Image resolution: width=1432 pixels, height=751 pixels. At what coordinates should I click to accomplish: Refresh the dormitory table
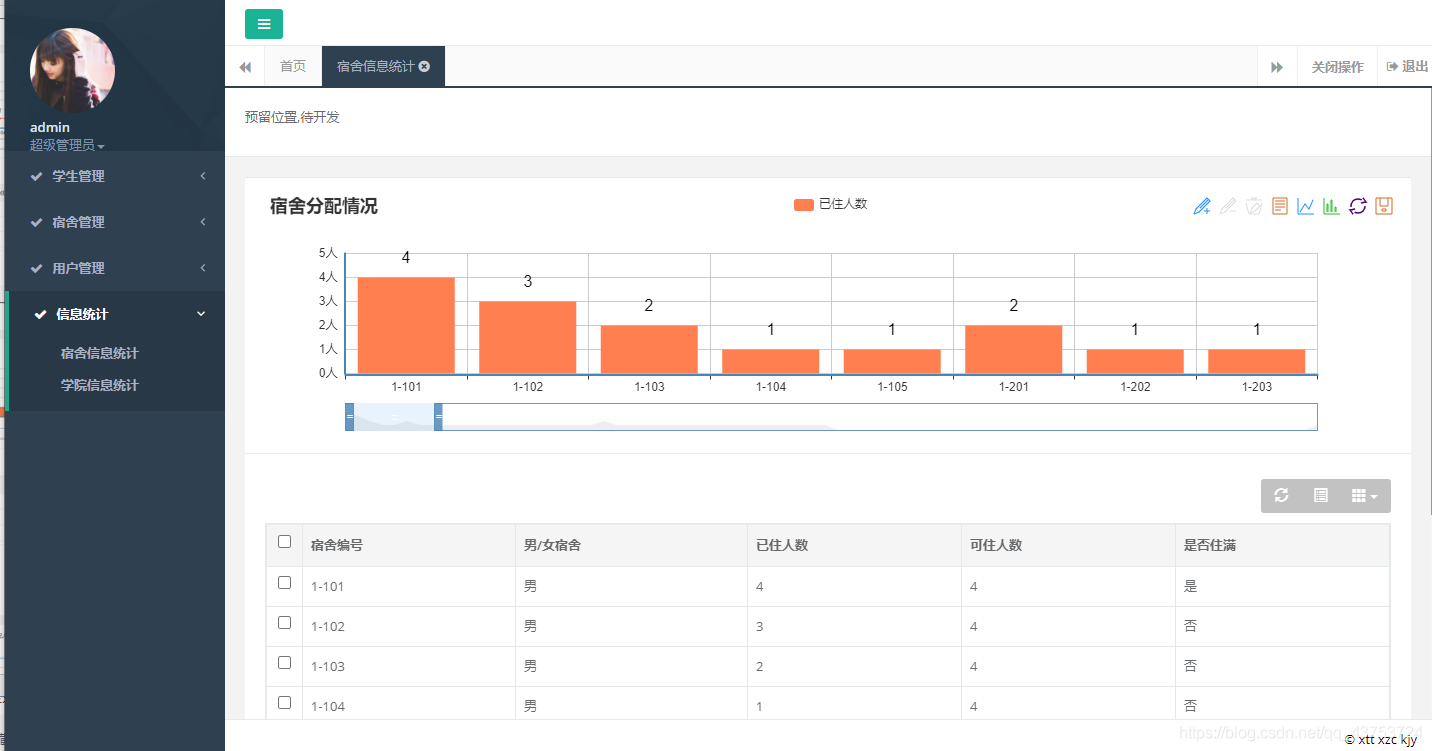click(x=1281, y=496)
